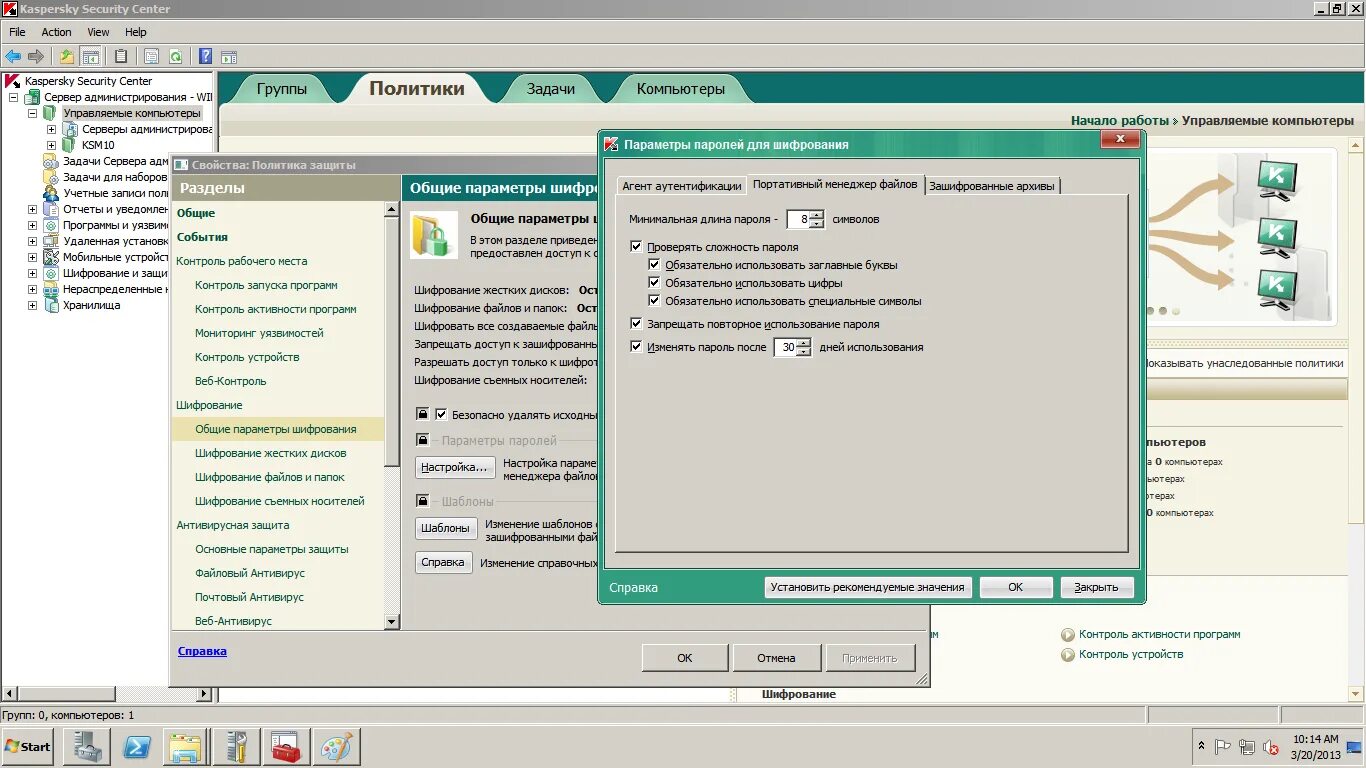This screenshot has width=1366, height=768.
Task: Toggle Запрещать повторное использование пароля
Action: (x=636, y=324)
